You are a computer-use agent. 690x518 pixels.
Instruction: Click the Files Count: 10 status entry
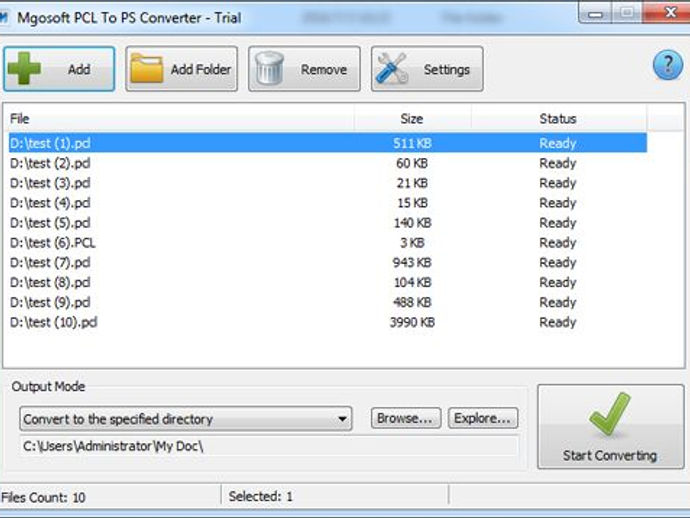coord(43,497)
